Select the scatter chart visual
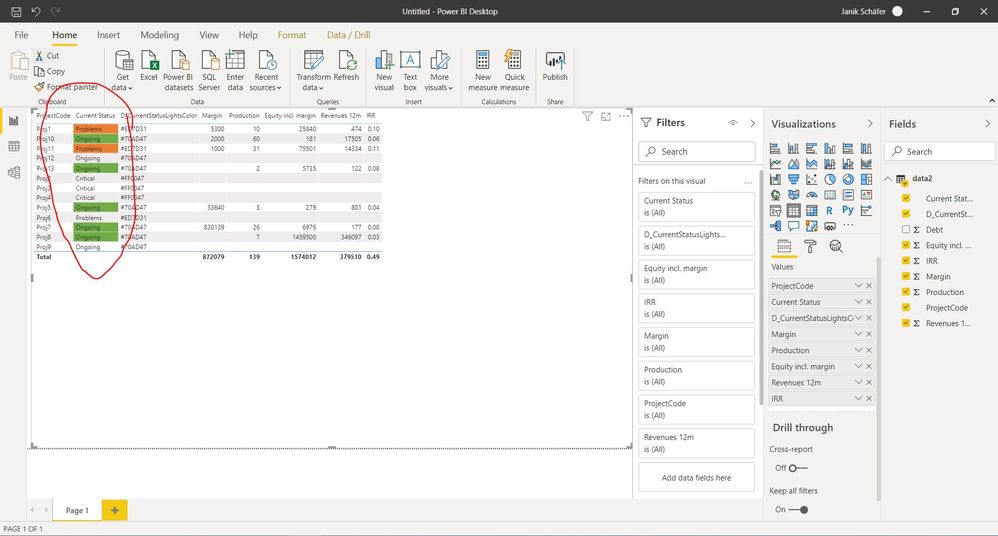This screenshot has height=536, width=998. (812, 180)
